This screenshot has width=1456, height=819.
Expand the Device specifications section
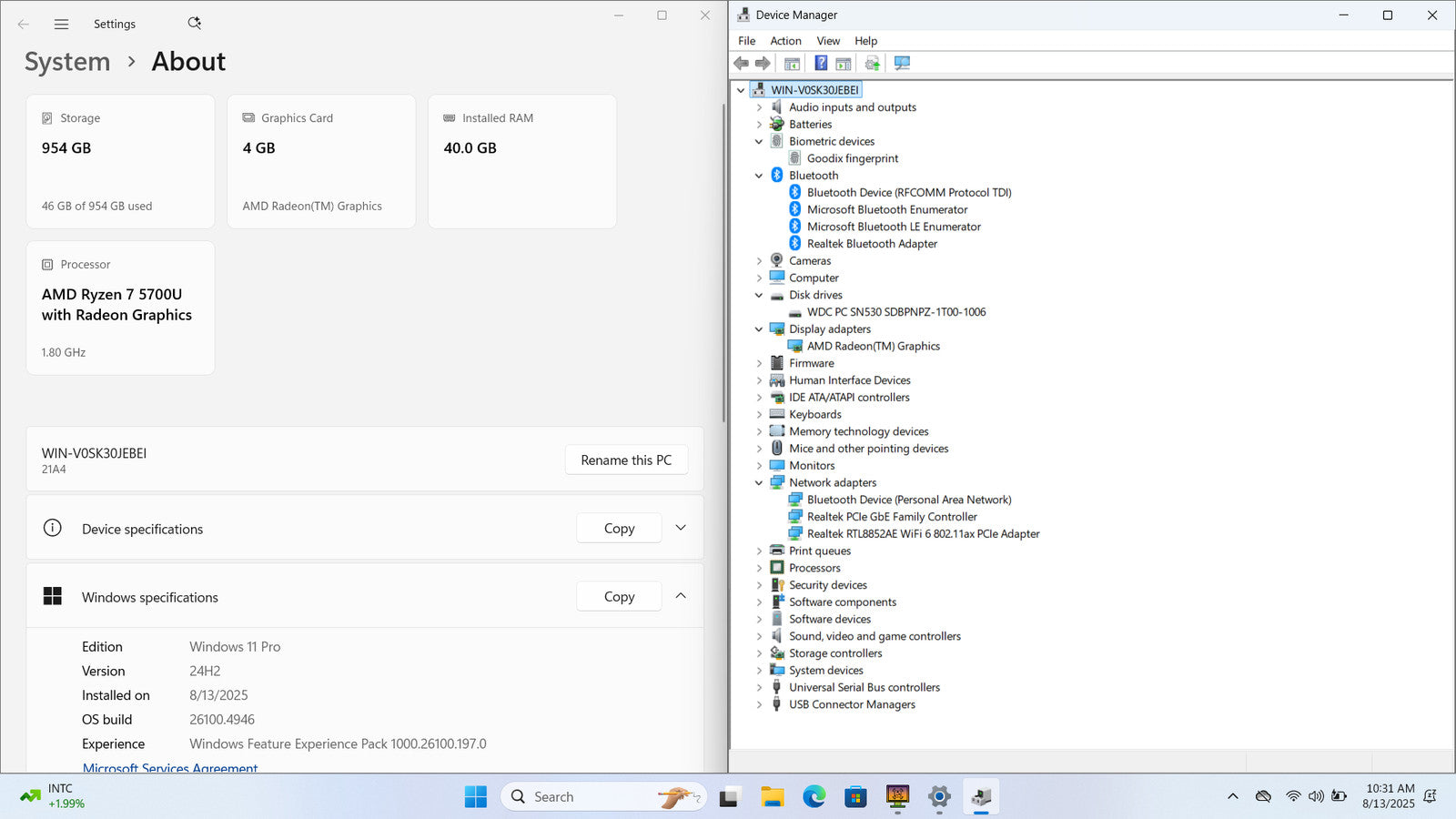[x=681, y=528]
